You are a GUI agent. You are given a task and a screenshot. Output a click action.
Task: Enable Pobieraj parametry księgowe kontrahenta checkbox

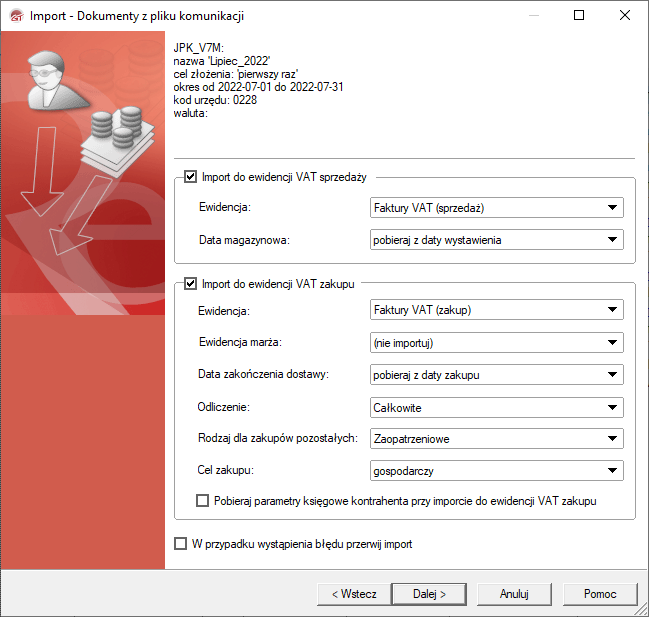[x=202, y=501]
